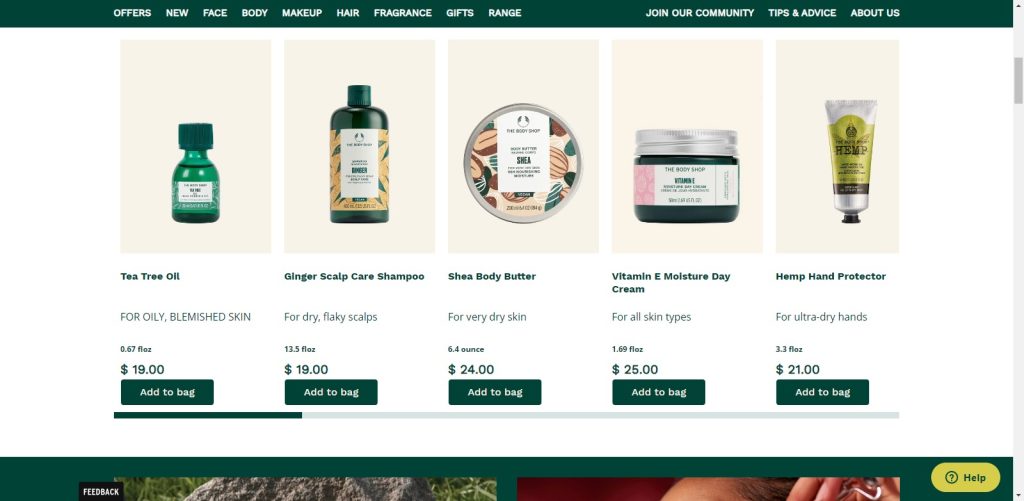Open the FACE menu
Screen dimensions: 1024x501
(215, 13)
